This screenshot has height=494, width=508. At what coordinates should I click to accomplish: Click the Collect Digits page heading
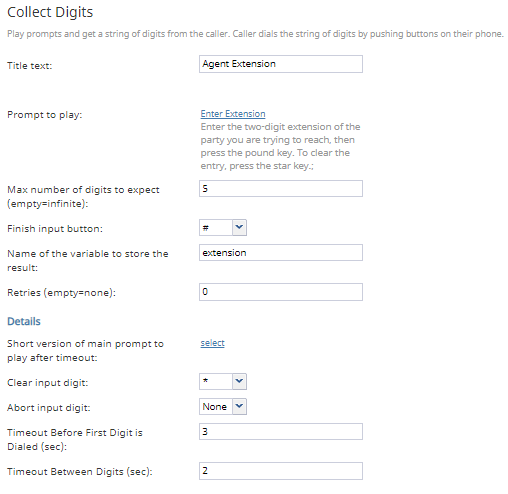click(50, 12)
